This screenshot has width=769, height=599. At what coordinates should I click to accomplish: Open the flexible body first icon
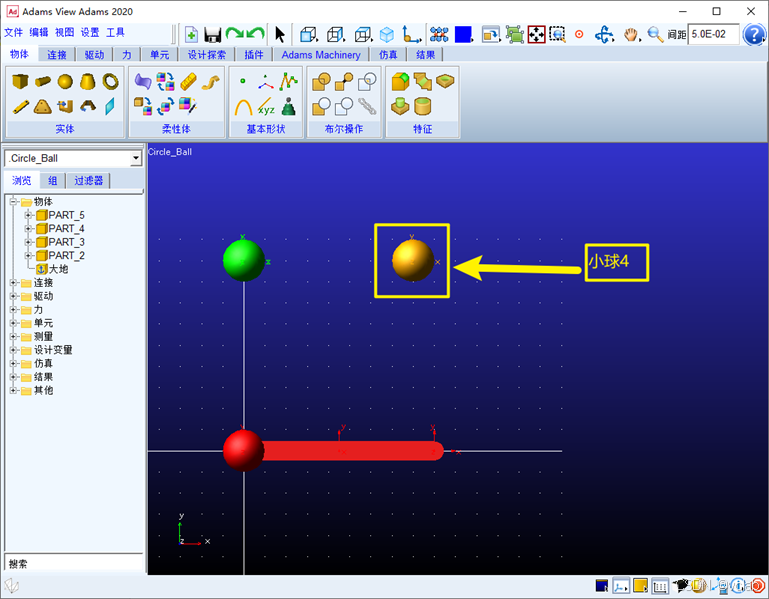point(143,81)
